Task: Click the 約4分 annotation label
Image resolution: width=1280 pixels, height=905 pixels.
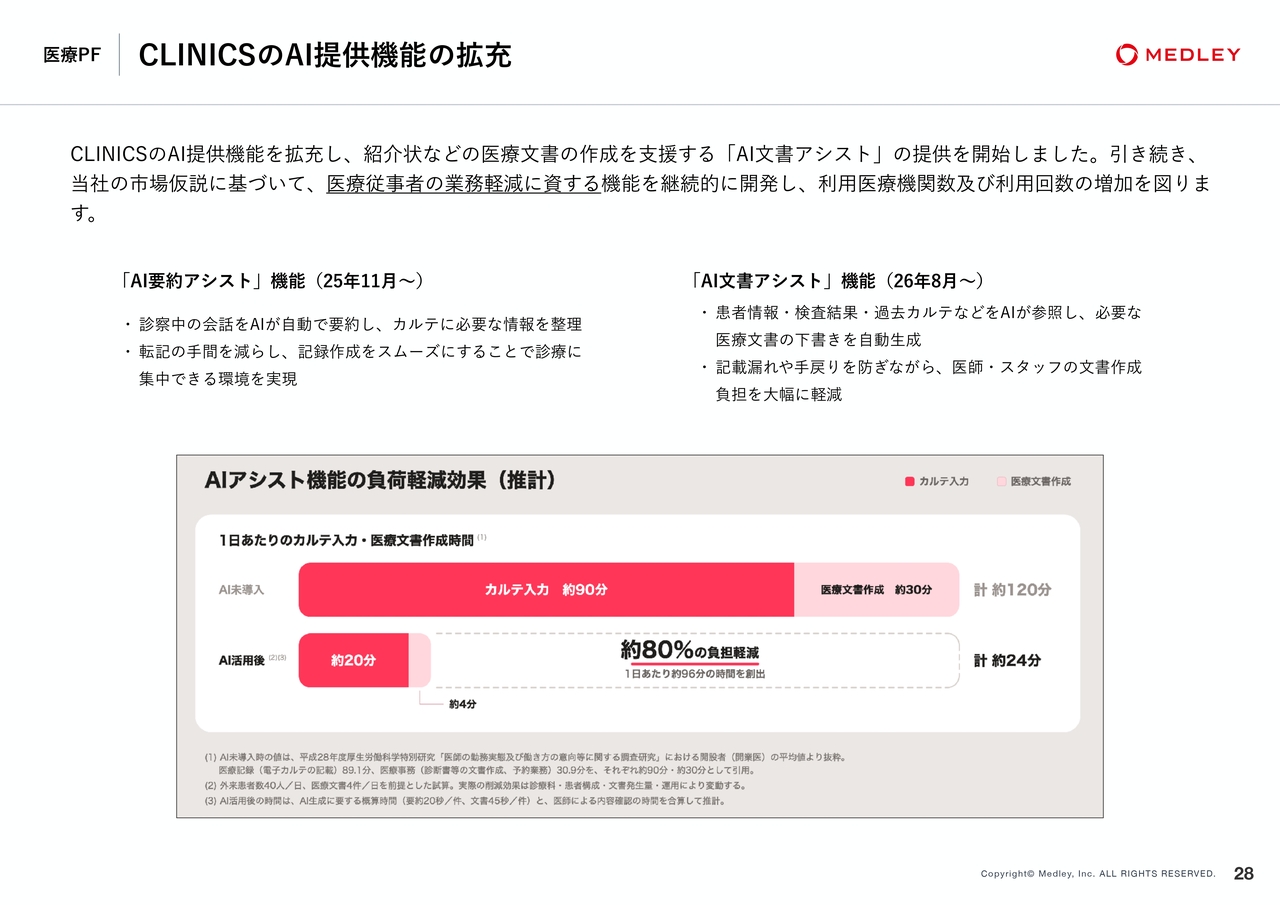Action: [462, 705]
